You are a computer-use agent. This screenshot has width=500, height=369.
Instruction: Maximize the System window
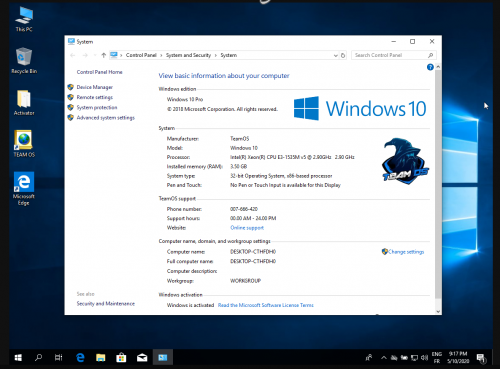pyautogui.click(x=412, y=41)
